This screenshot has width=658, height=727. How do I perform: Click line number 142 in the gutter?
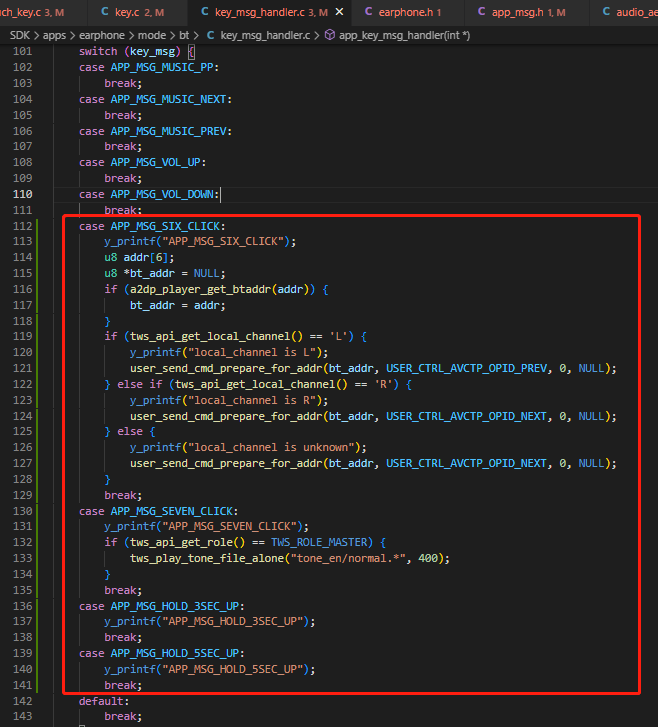click(x=23, y=701)
